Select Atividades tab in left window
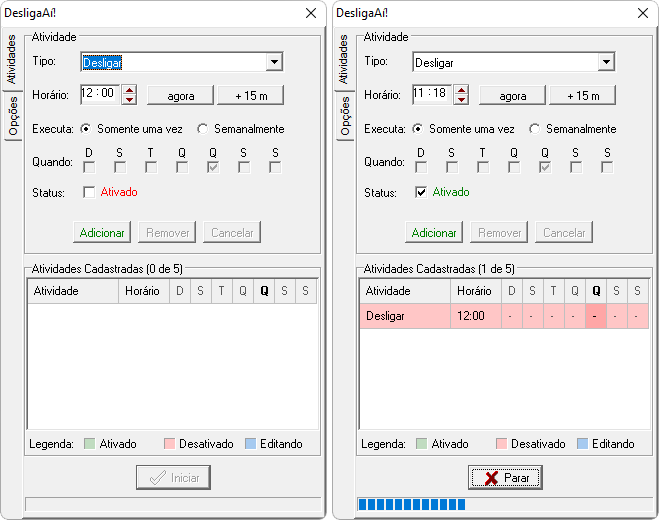 click(12, 59)
